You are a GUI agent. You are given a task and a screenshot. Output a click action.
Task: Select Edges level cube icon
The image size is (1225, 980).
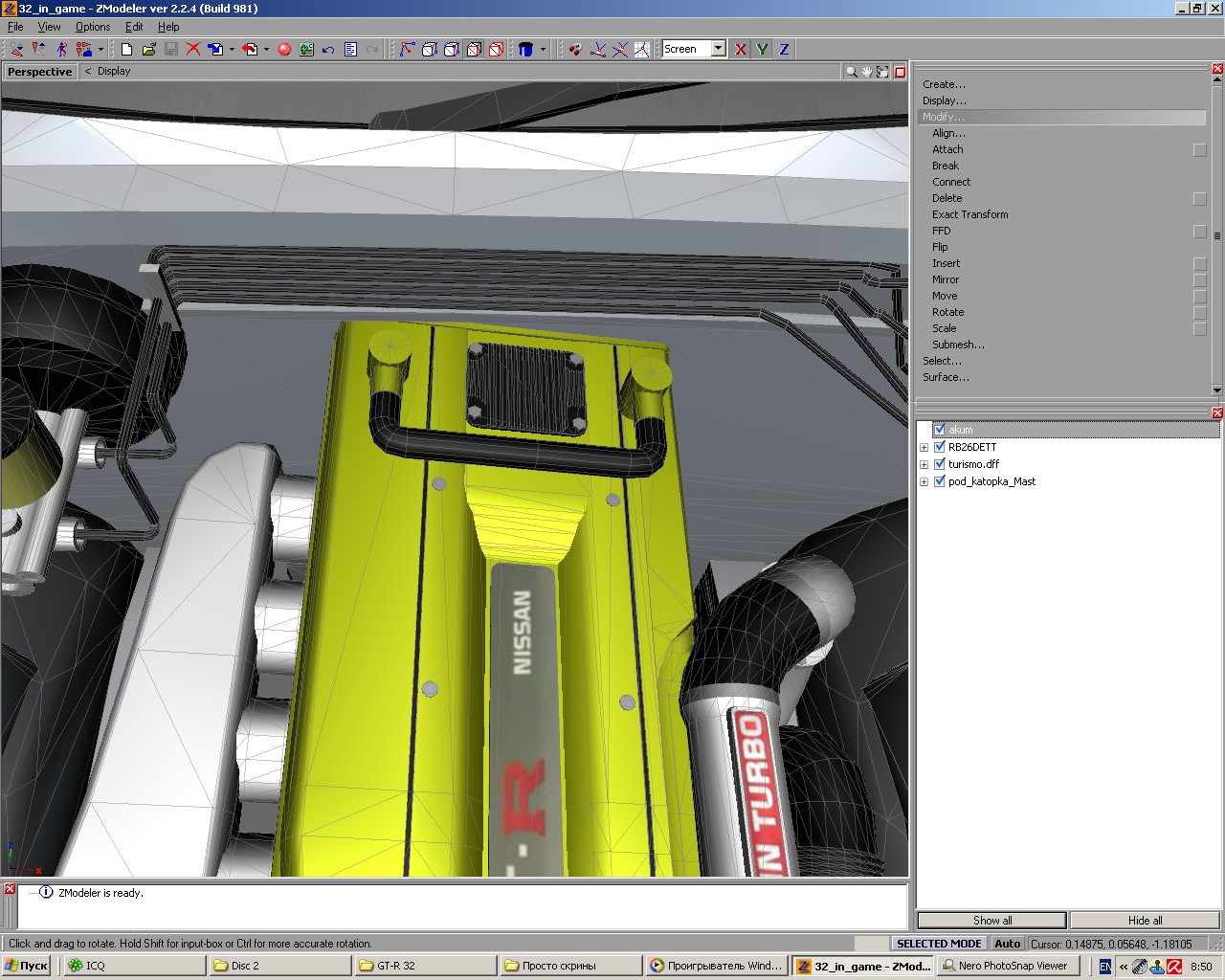click(x=430, y=49)
